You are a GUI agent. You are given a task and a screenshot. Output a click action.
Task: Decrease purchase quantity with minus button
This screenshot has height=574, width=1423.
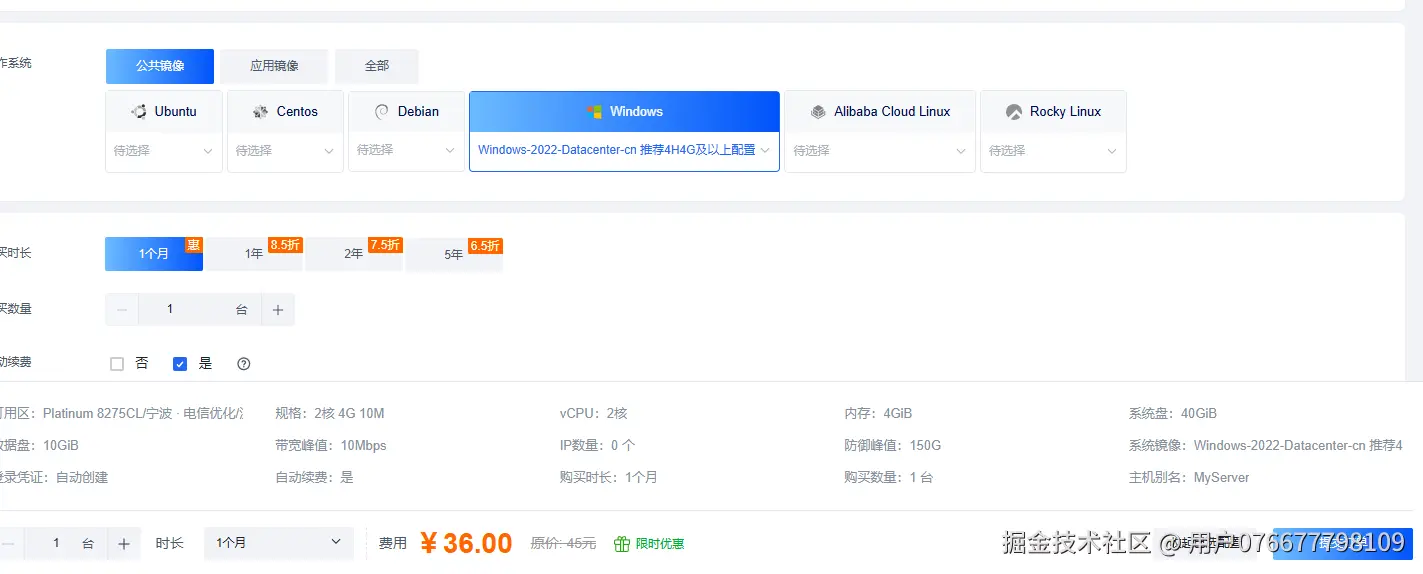tap(122, 310)
